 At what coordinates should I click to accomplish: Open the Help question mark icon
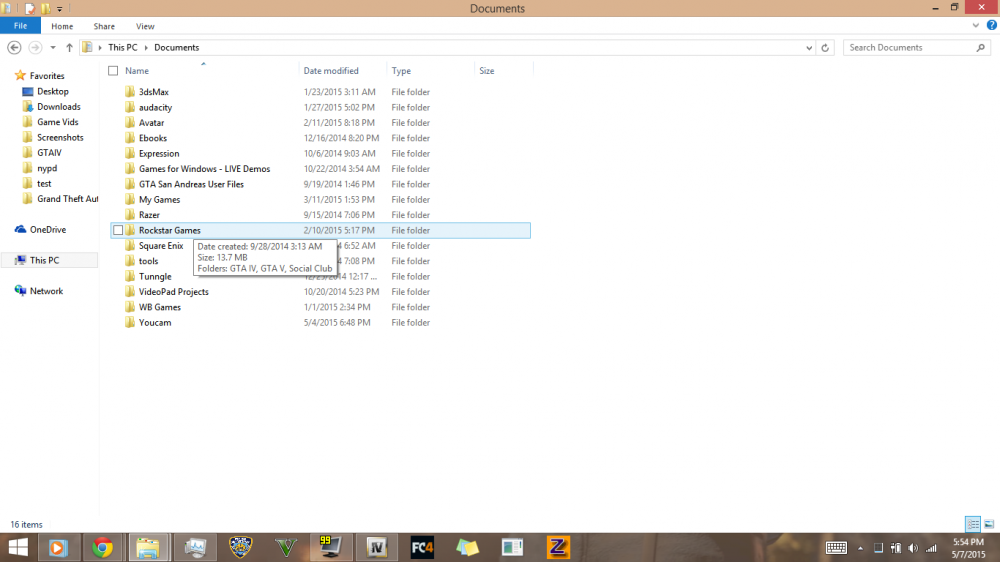tap(992, 26)
